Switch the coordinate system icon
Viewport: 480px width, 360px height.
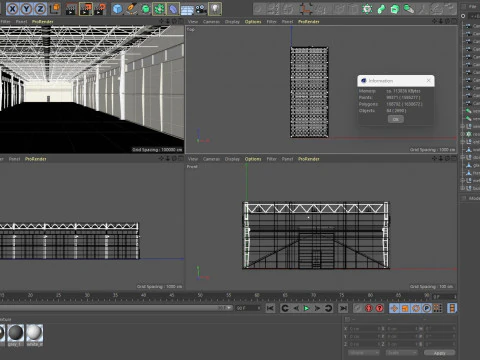coord(55,9)
